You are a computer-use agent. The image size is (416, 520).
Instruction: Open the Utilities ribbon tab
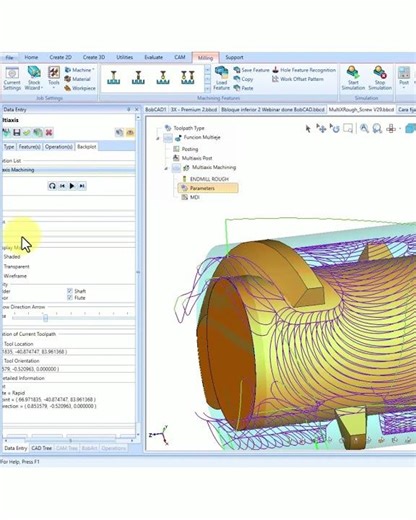(124, 57)
